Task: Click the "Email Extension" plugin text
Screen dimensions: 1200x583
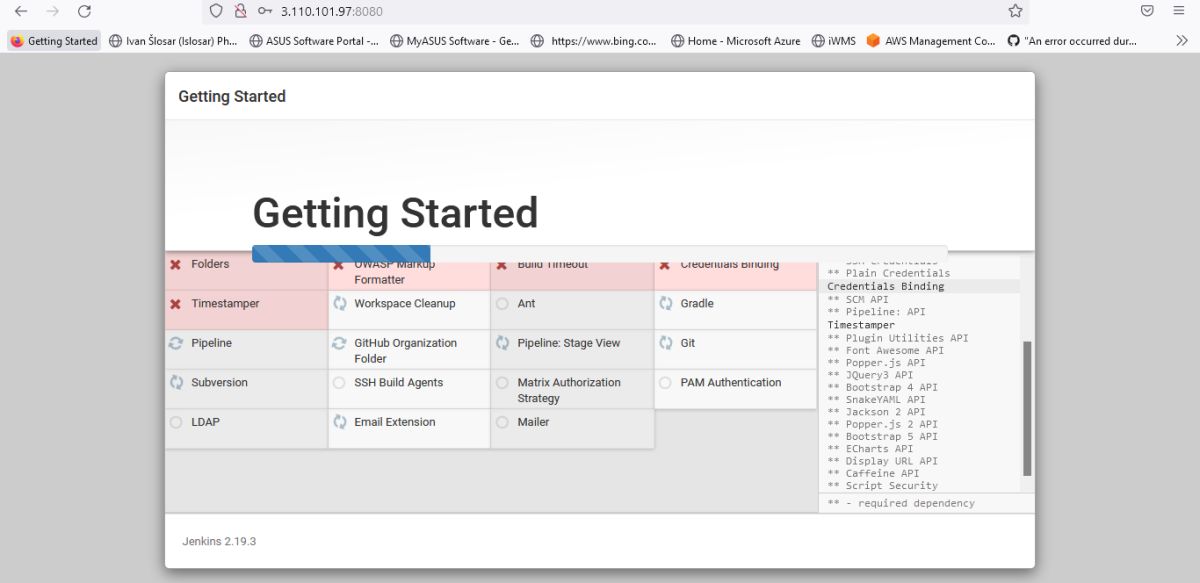Action: click(x=394, y=422)
